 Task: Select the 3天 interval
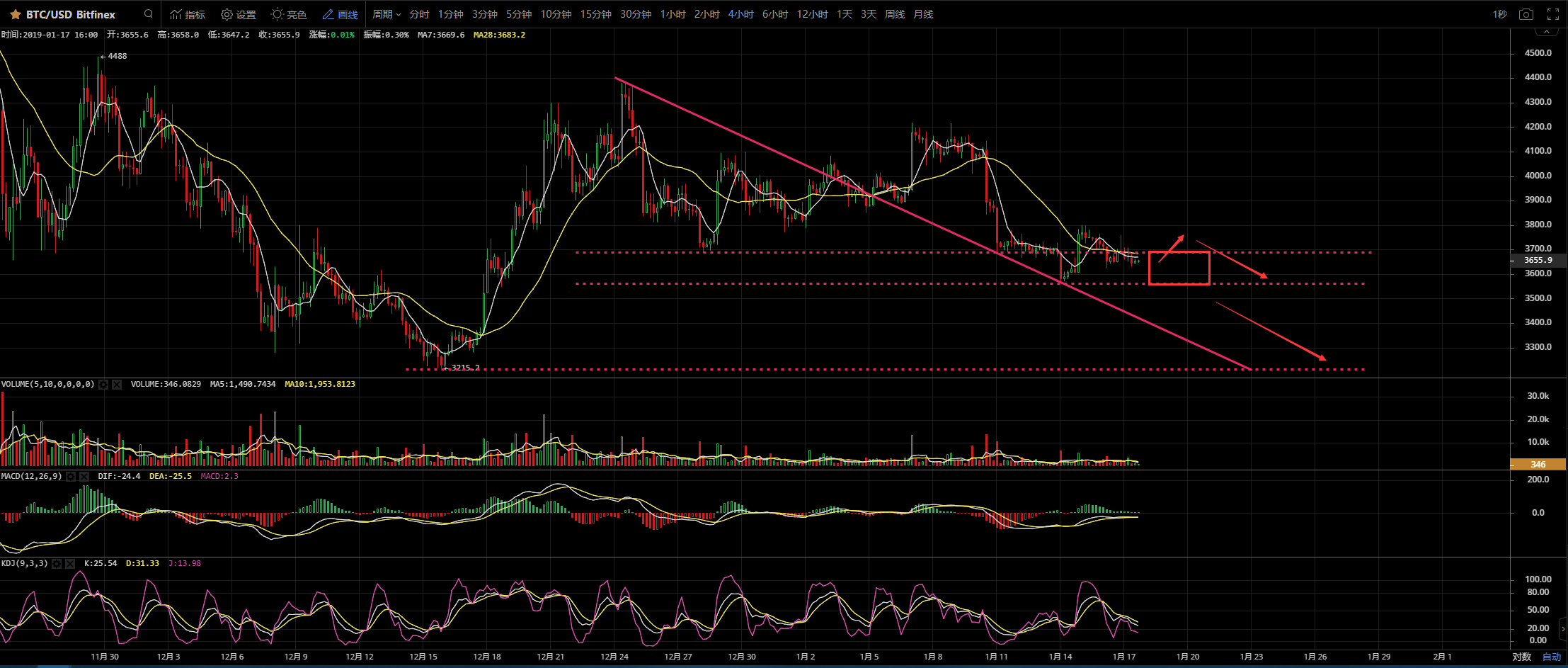point(869,14)
